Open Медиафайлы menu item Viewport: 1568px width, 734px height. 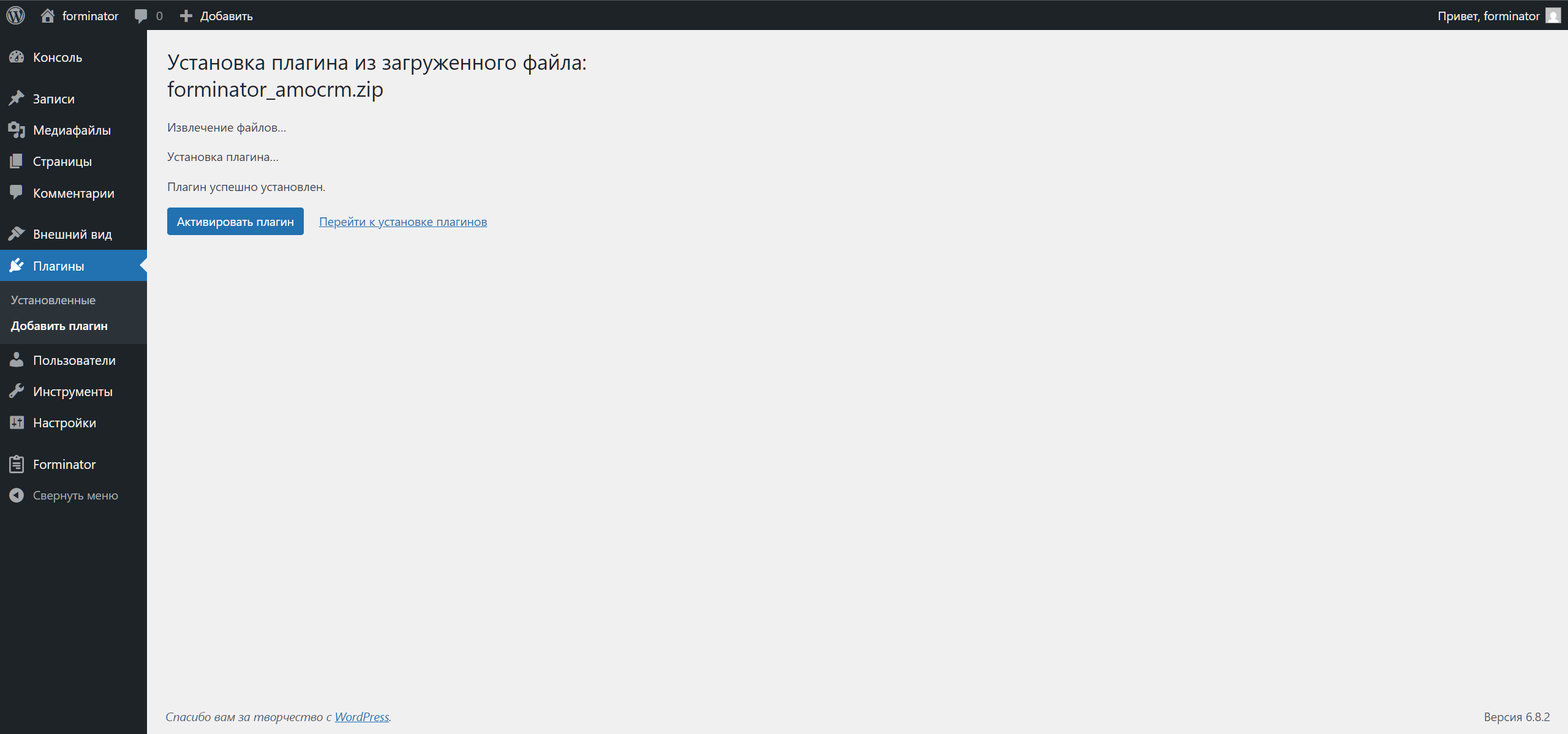(73, 130)
